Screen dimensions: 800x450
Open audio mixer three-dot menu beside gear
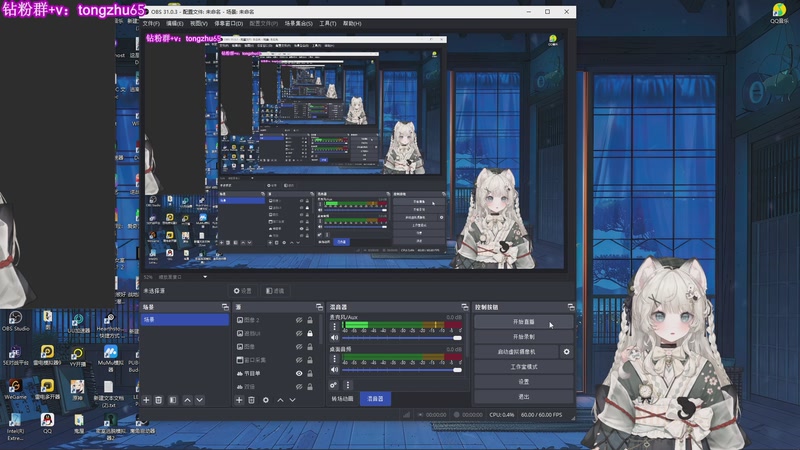pyautogui.click(x=347, y=385)
